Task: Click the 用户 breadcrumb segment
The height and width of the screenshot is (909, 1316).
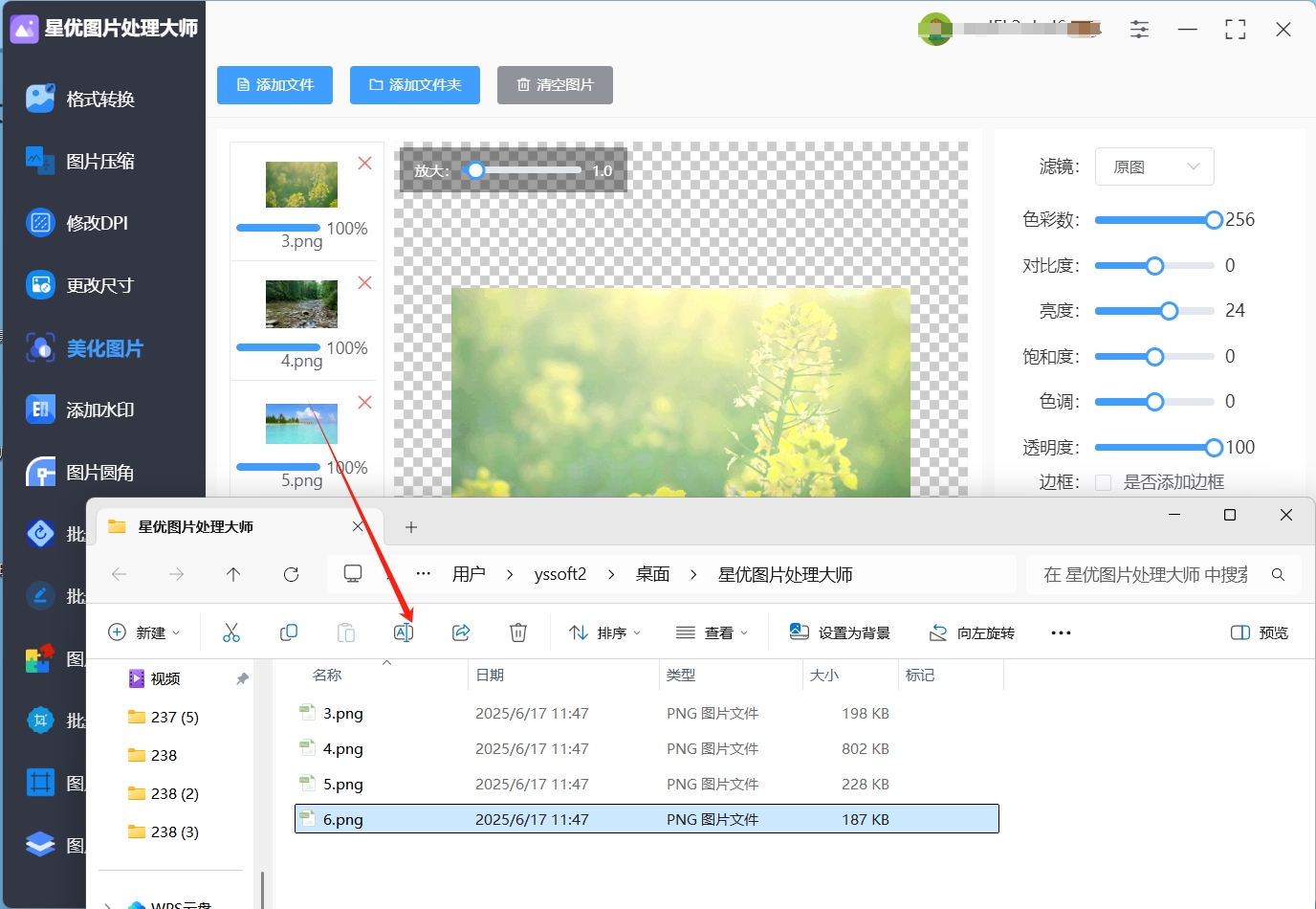Action: [469, 574]
